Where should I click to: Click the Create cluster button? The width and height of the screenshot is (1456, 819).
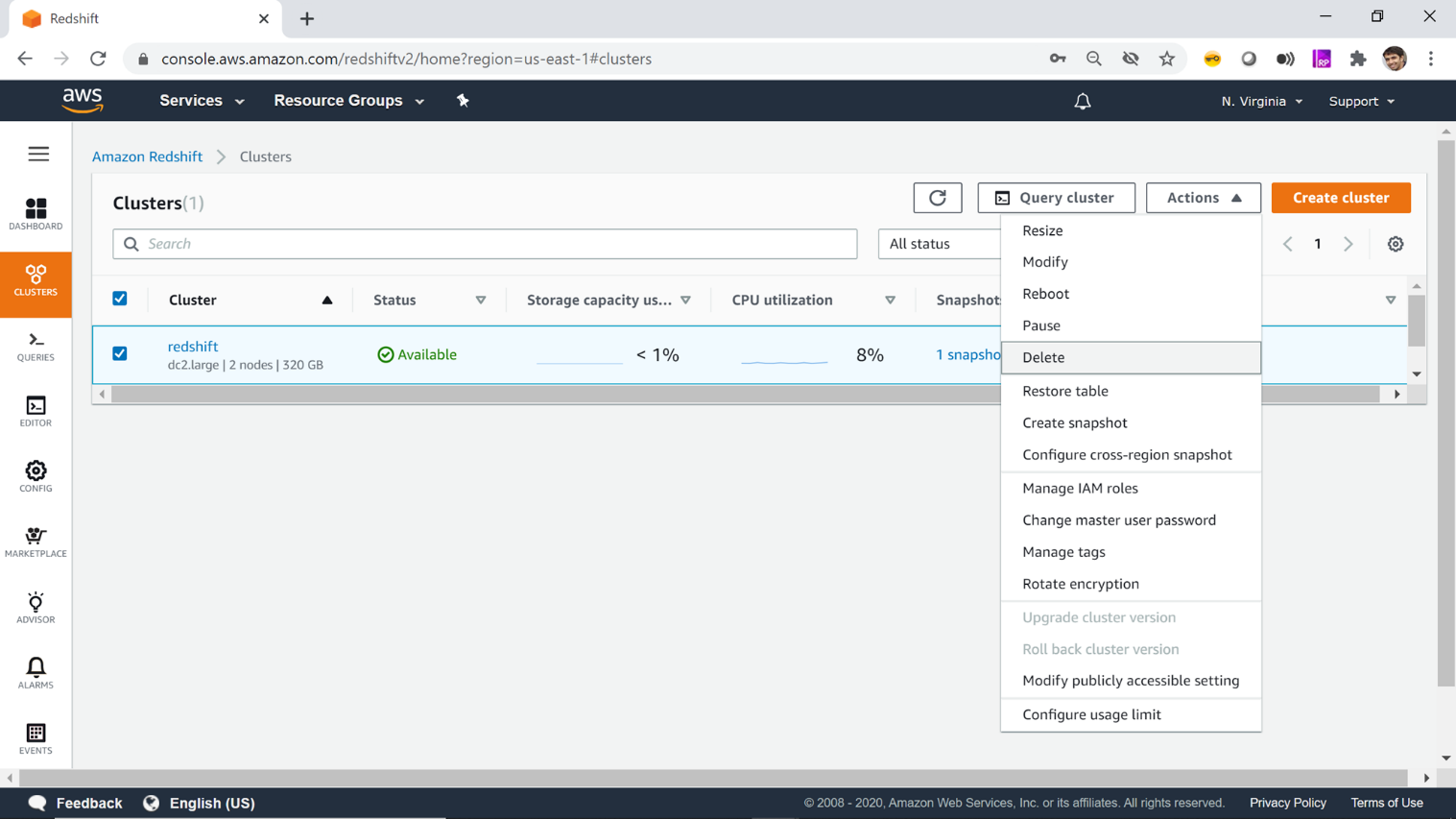coord(1341,198)
